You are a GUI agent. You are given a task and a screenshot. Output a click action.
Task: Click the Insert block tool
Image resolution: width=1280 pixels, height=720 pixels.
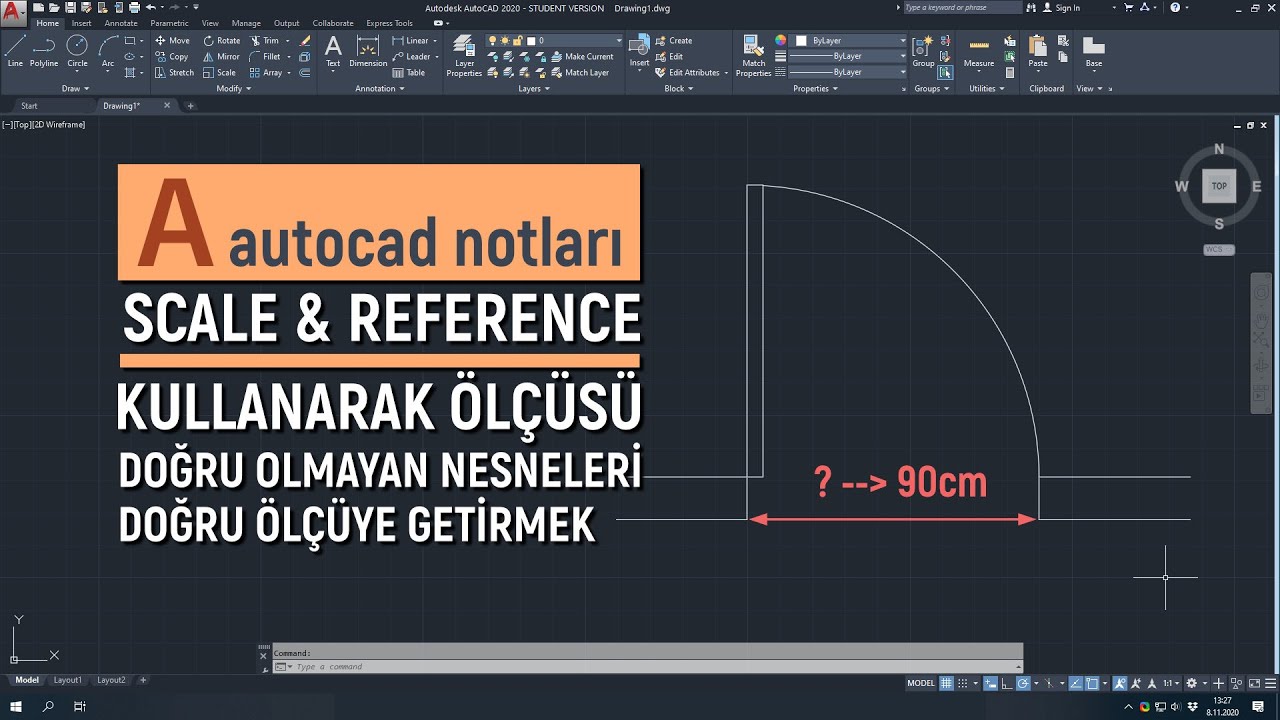pyautogui.click(x=639, y=51)
